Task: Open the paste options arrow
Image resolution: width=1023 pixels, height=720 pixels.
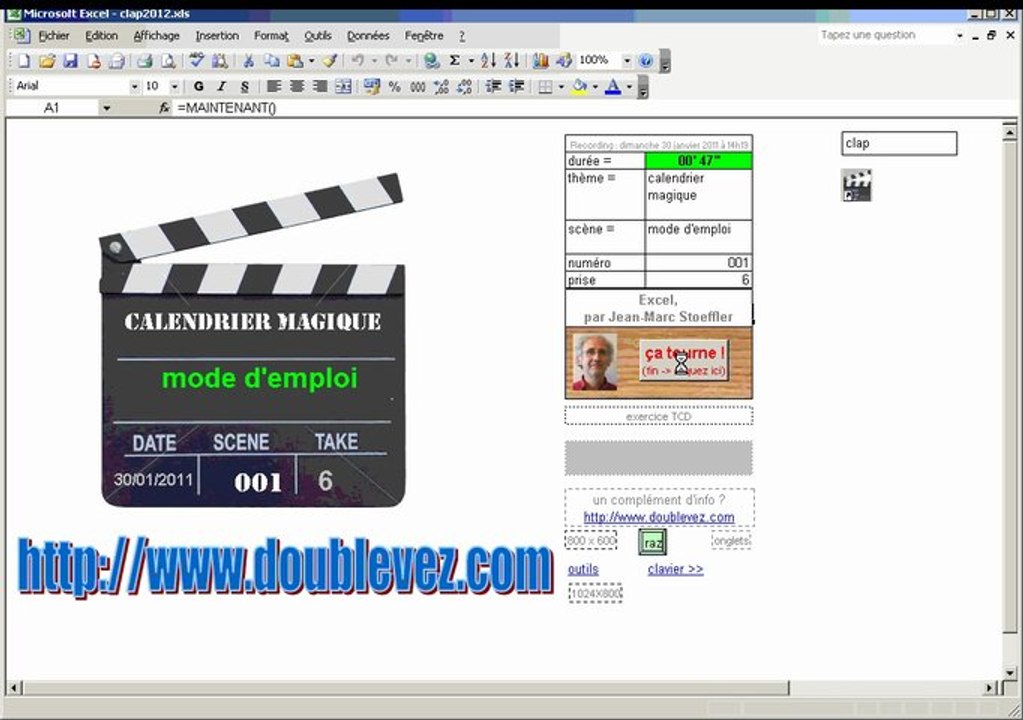Action: pyautogui.click(x=311, y=61)
